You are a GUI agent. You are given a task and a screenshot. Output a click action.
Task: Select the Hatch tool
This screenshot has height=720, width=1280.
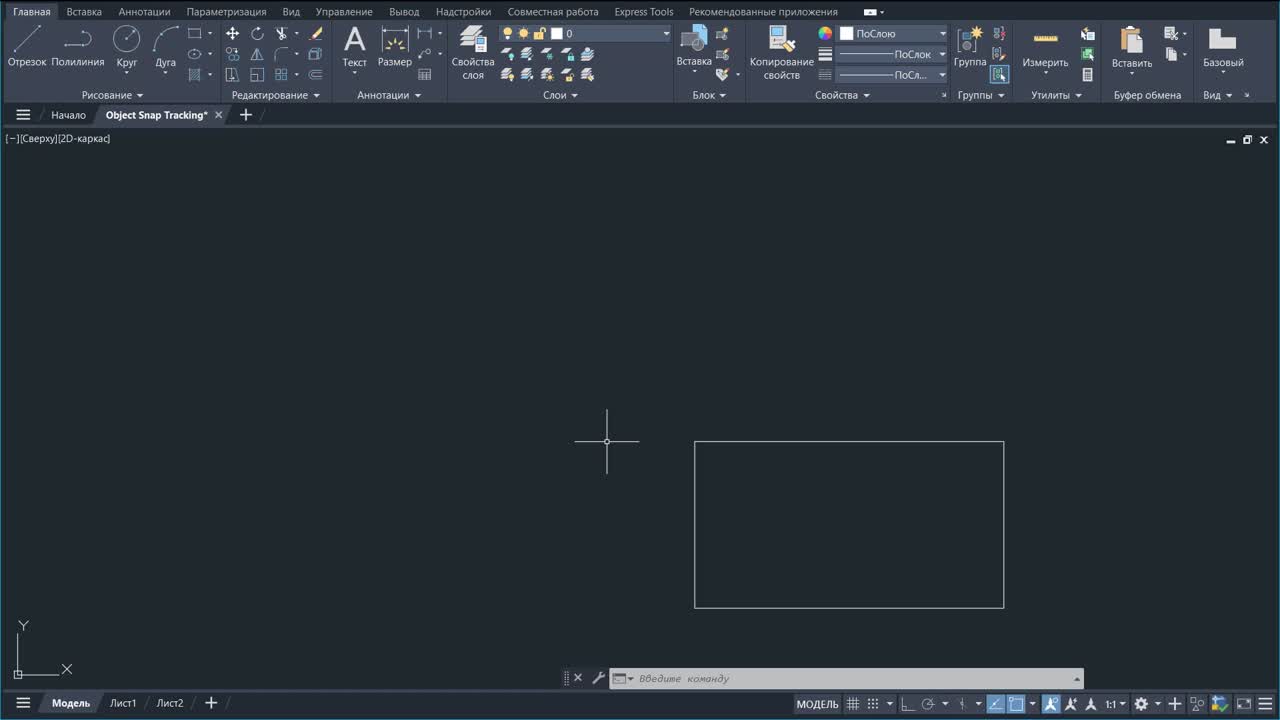pos(195,75)
